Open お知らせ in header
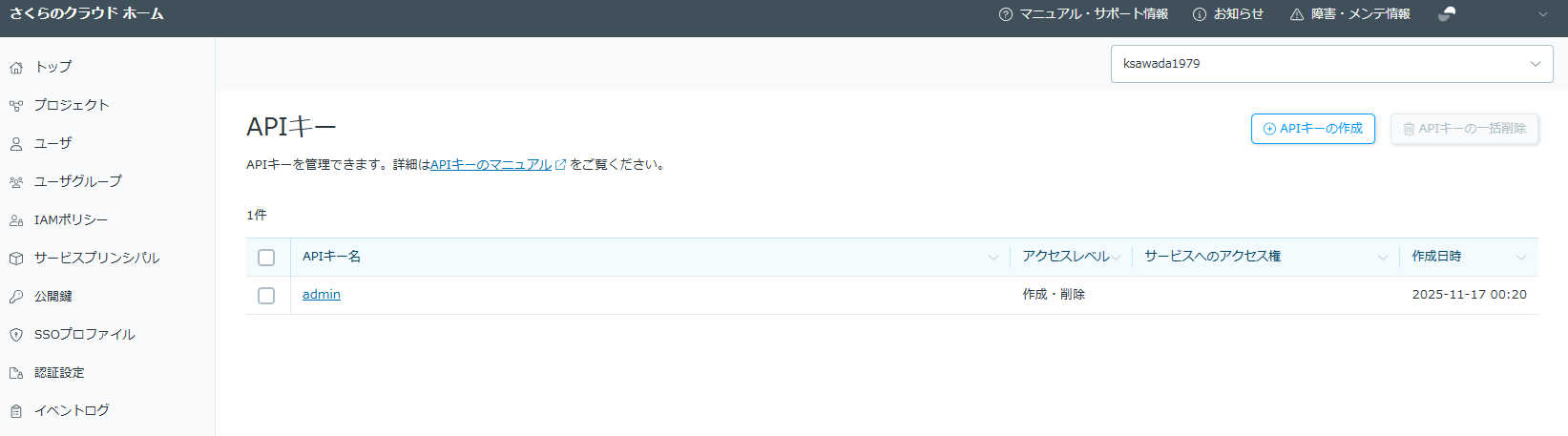1568x436 pixels. pyautogui.click(x=1239, y=14)
